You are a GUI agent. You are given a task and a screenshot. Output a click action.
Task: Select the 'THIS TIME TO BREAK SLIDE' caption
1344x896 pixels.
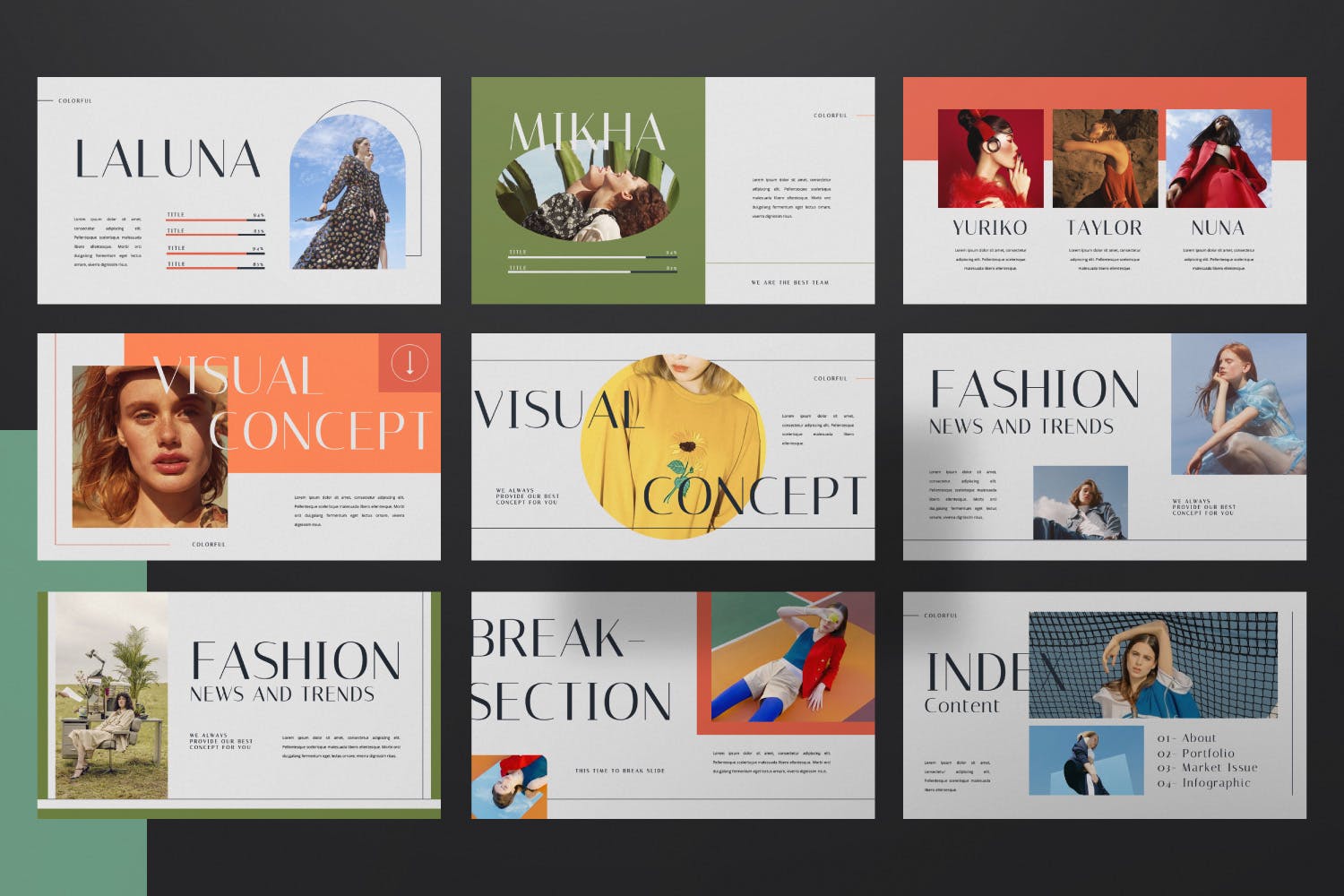(619, 771)
